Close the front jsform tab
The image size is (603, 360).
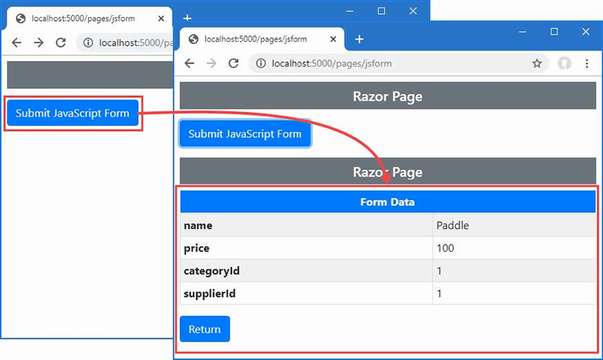(333, 39)
